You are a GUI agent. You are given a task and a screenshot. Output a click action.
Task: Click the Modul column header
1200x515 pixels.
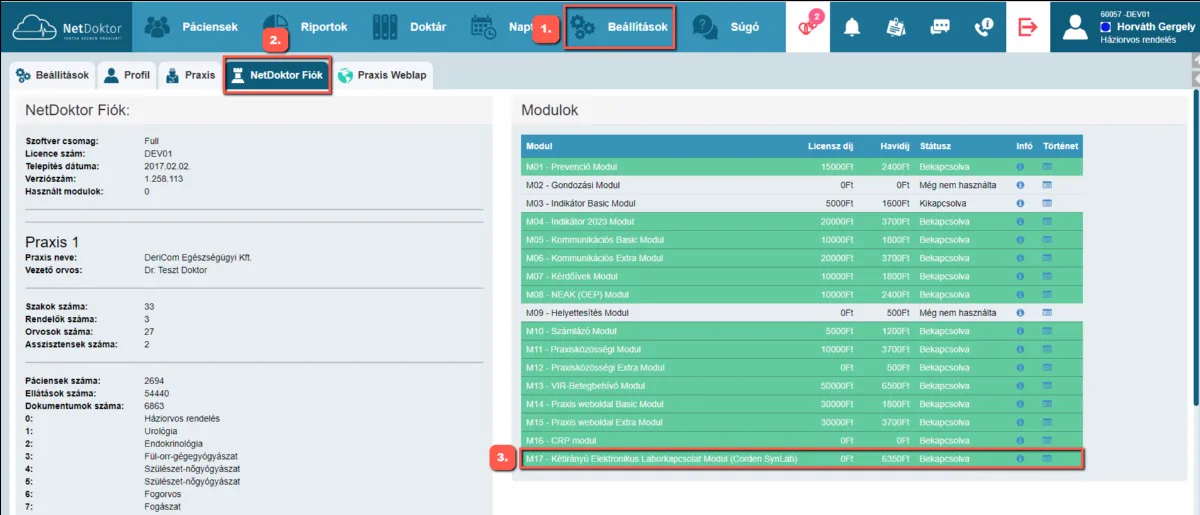540,146
